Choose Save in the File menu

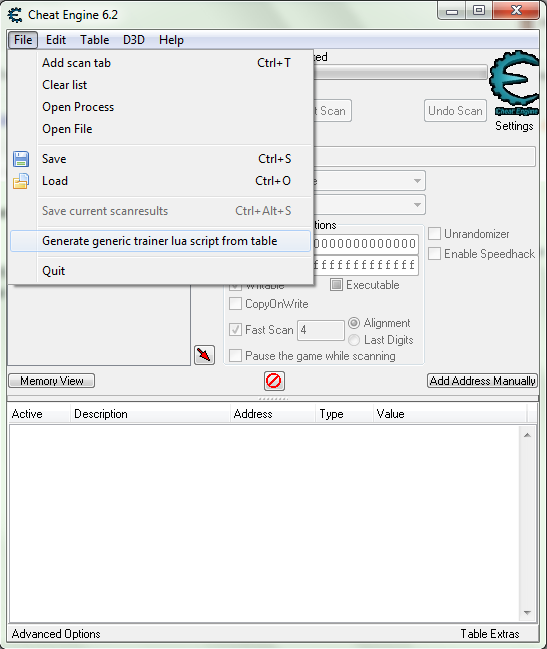pos(161,159)
